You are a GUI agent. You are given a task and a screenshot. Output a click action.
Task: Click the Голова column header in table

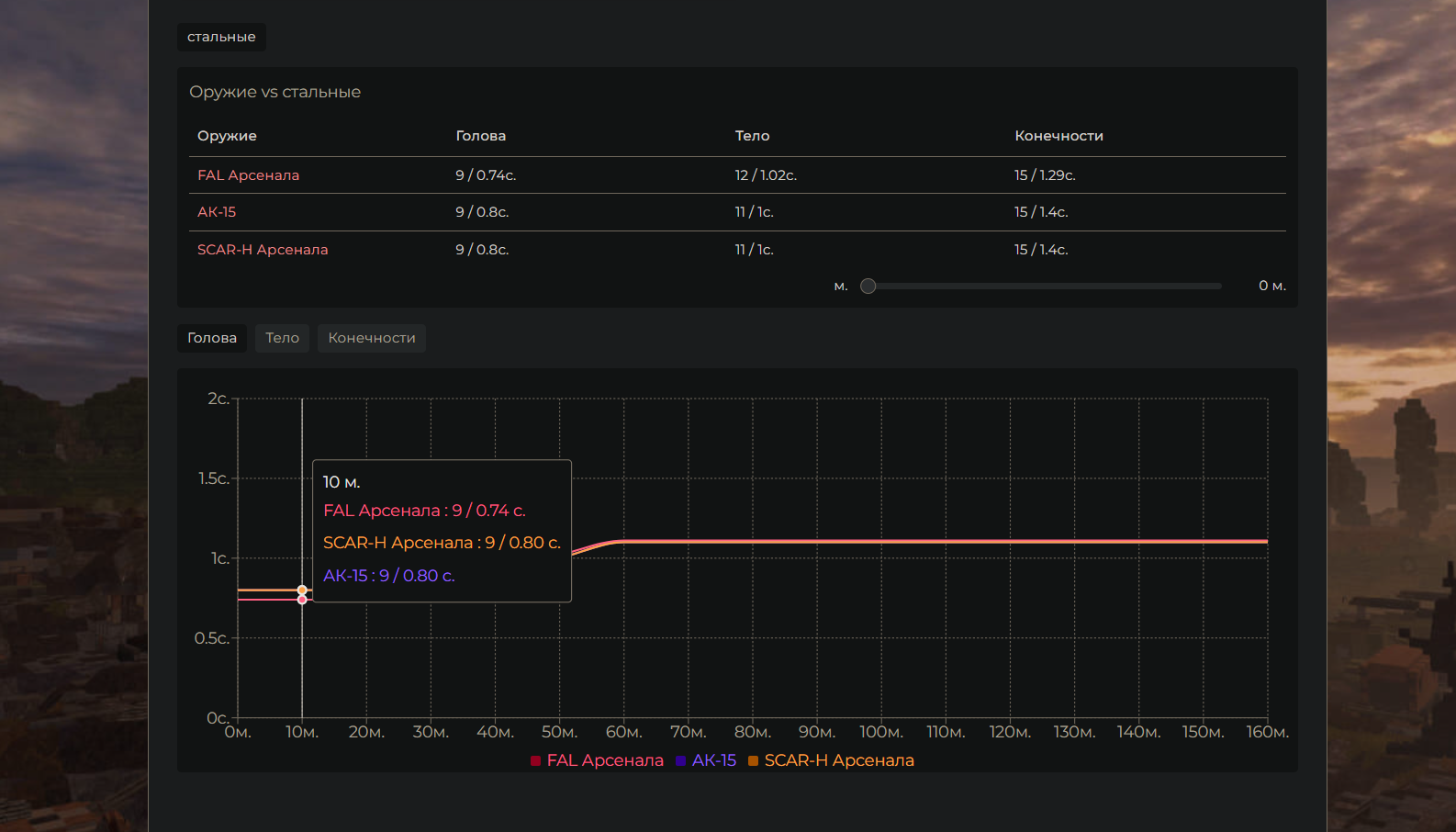[x=480, y=136]
